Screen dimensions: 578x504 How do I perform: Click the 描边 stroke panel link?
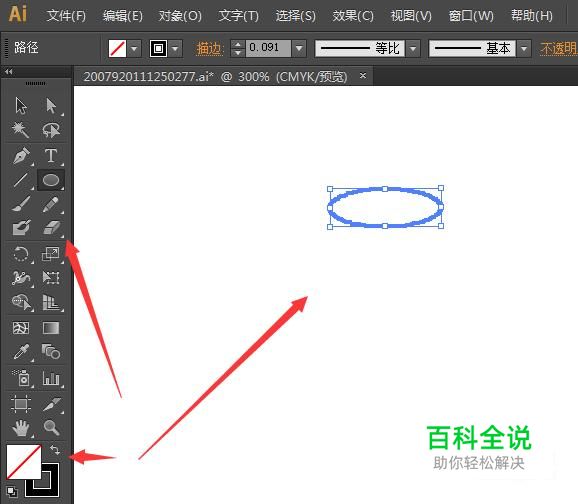click(209, 49)
